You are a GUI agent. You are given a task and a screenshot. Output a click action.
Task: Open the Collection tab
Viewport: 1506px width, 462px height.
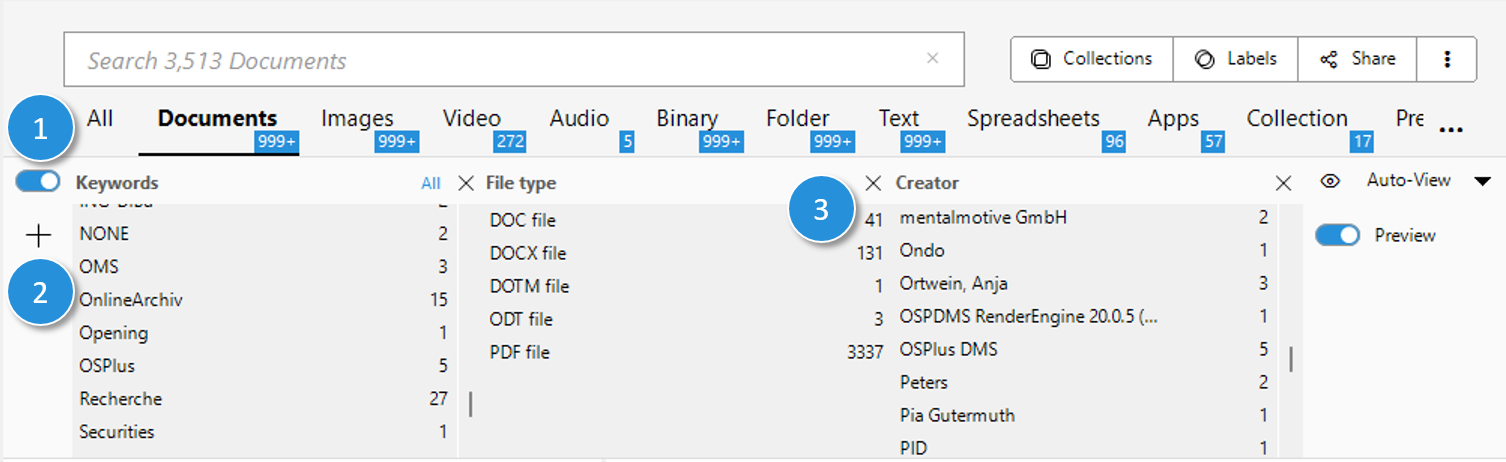[1297, 119]
